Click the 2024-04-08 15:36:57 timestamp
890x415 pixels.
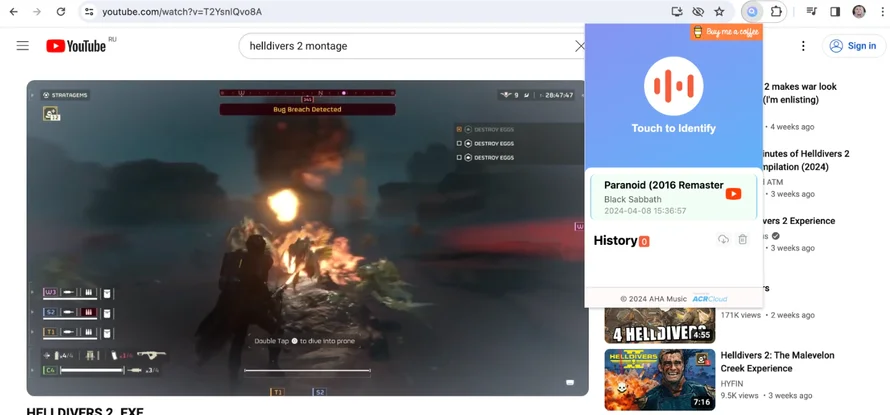click(x=645, y=211)
